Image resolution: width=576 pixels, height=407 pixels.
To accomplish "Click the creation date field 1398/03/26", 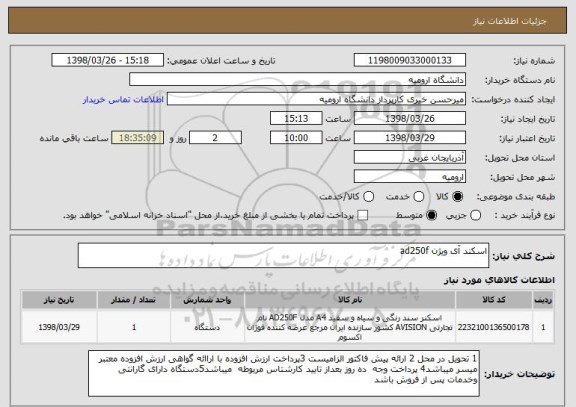I will coord(410,119).
